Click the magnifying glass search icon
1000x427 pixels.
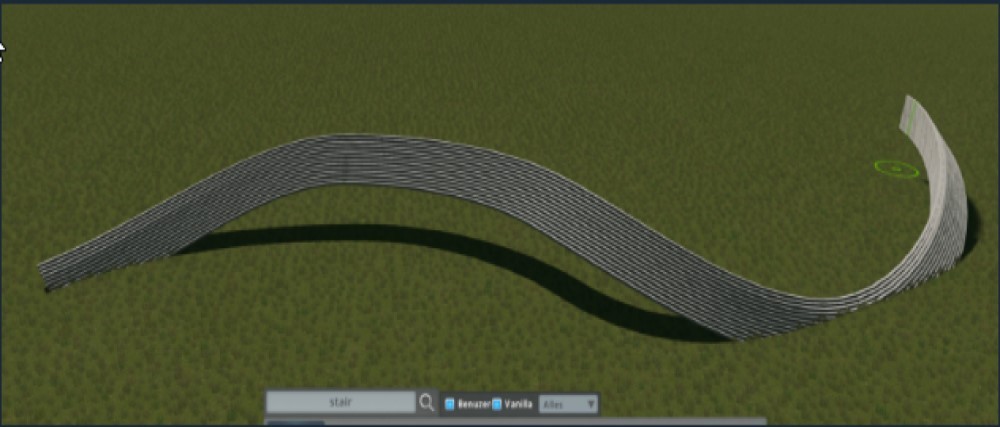(427, 403)
